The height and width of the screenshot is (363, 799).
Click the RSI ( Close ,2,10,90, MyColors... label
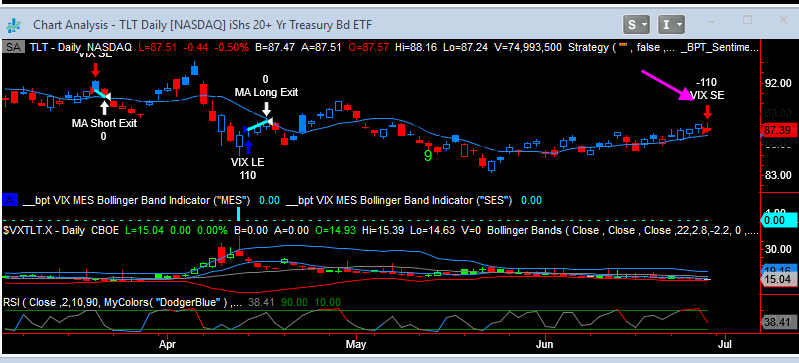[123, 302]
